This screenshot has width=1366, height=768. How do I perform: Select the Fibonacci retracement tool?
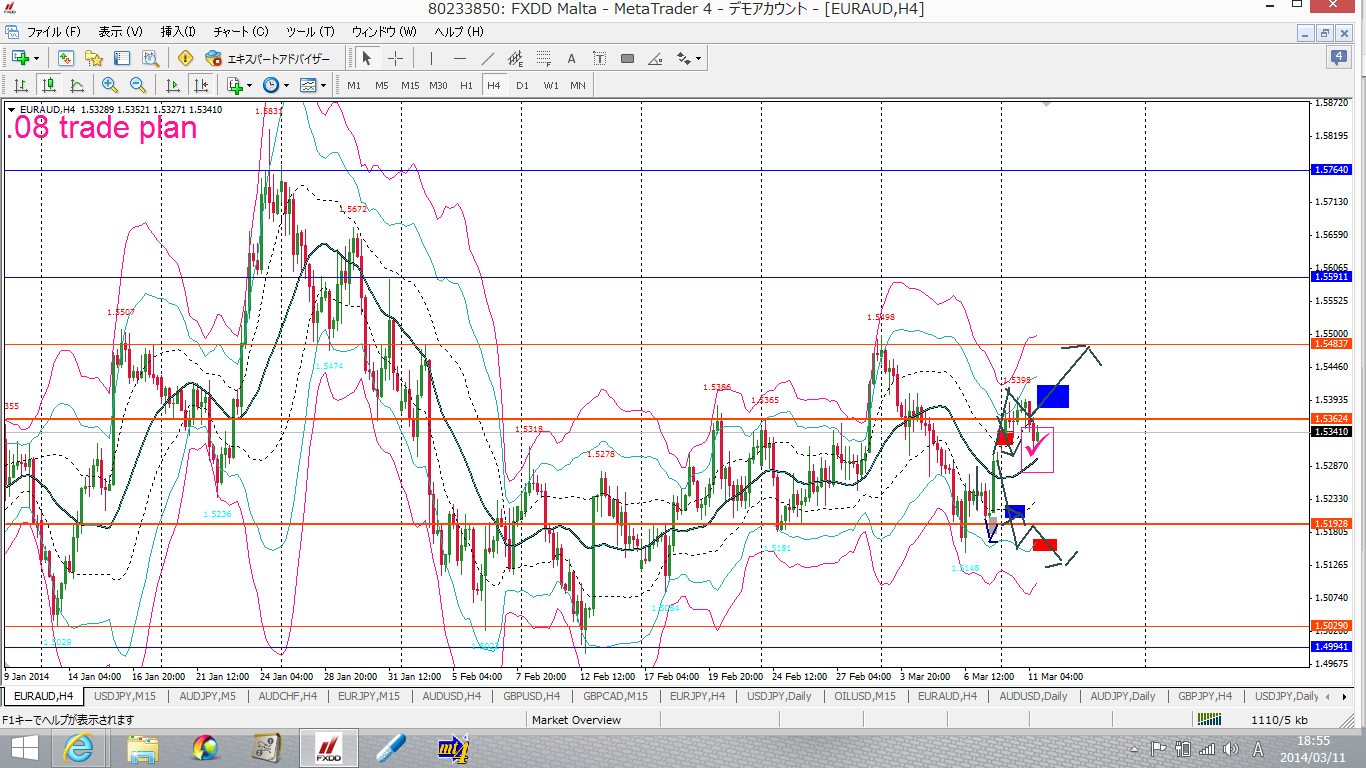(543, 58)
